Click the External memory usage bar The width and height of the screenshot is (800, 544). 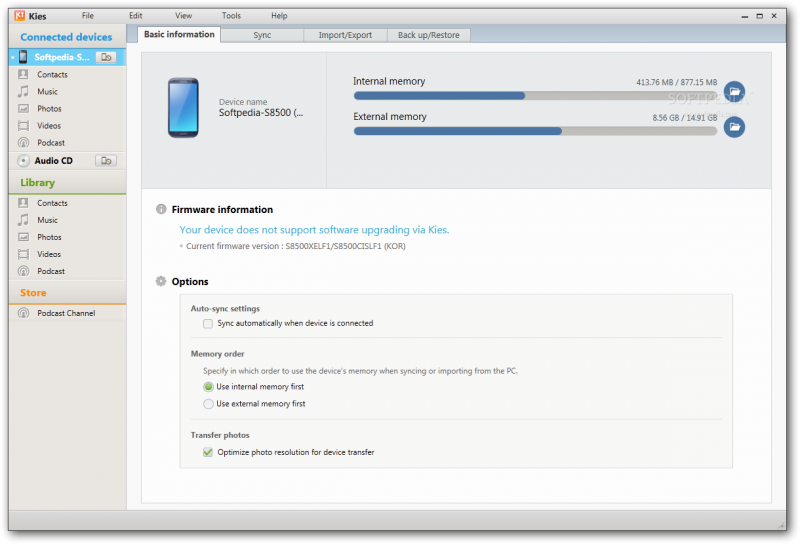point(535,131)
